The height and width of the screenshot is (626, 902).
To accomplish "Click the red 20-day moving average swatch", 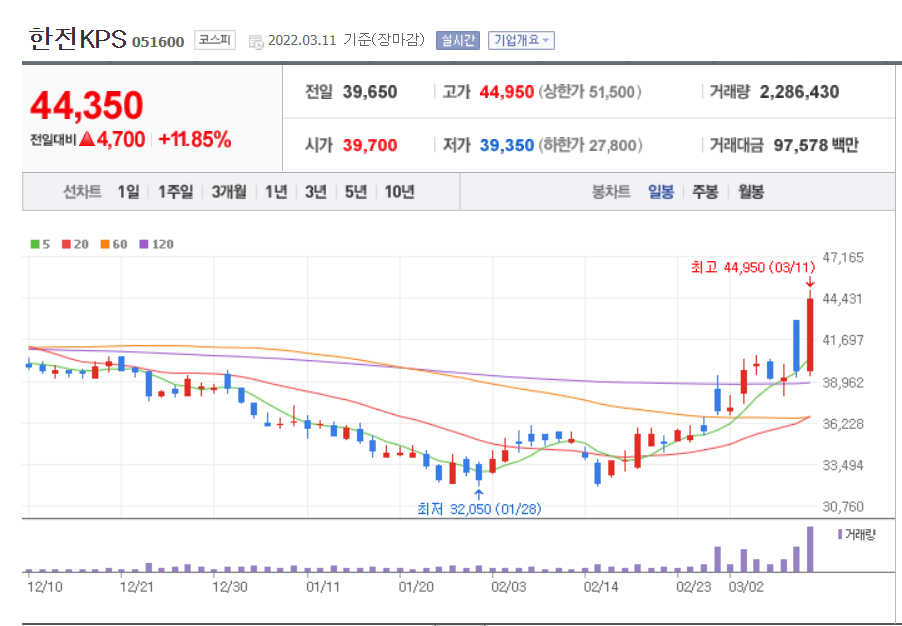I will pos(66,244).
